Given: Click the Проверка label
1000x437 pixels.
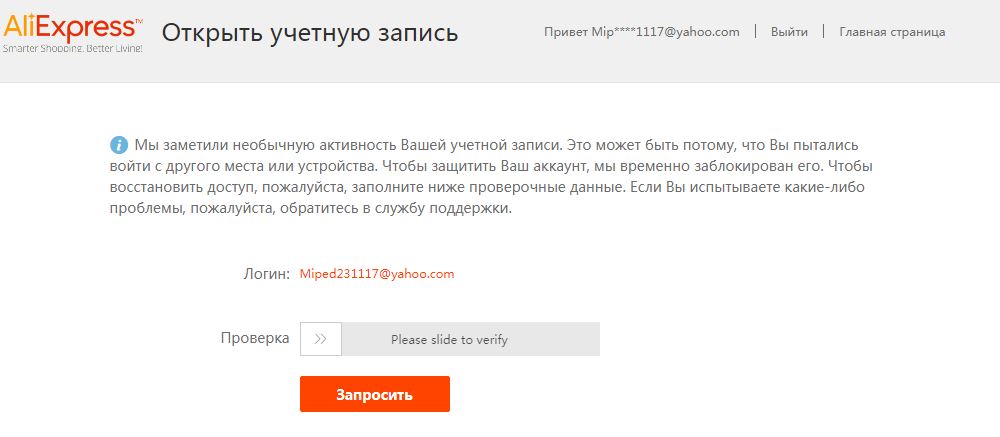Looking at the screenshot, I should coord(254,338).
